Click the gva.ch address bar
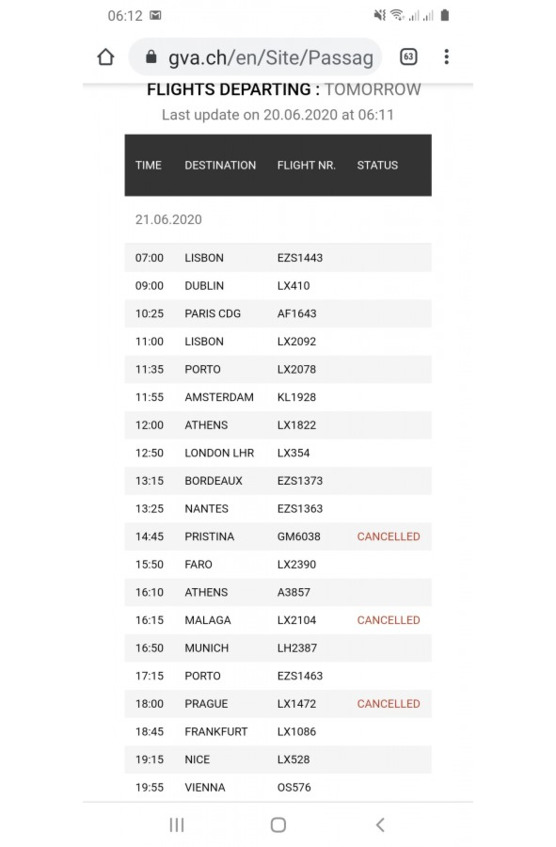 point(256,57)
